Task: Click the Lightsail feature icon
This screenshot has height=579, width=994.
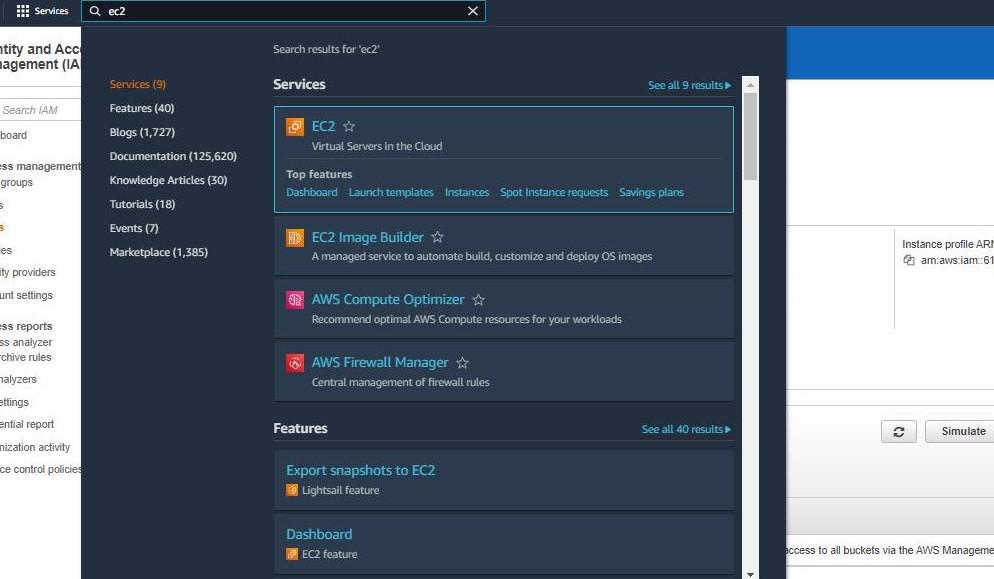Action: point(292,490)
